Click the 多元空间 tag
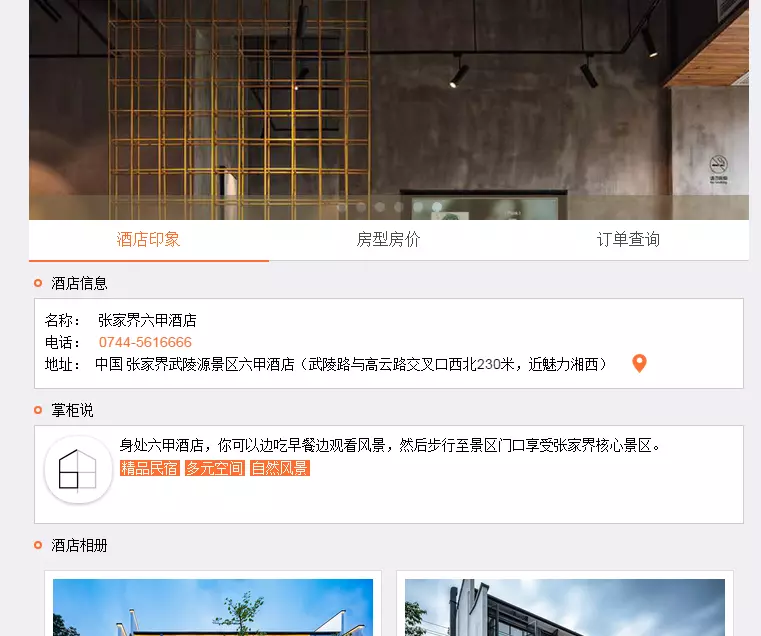761x636 pixels. click(x=215, y=469)
